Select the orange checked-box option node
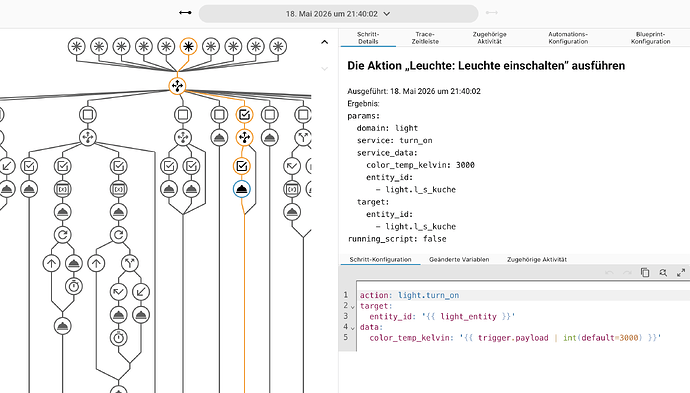This screenshot has height=393, width=690. (x=244, y=115)
